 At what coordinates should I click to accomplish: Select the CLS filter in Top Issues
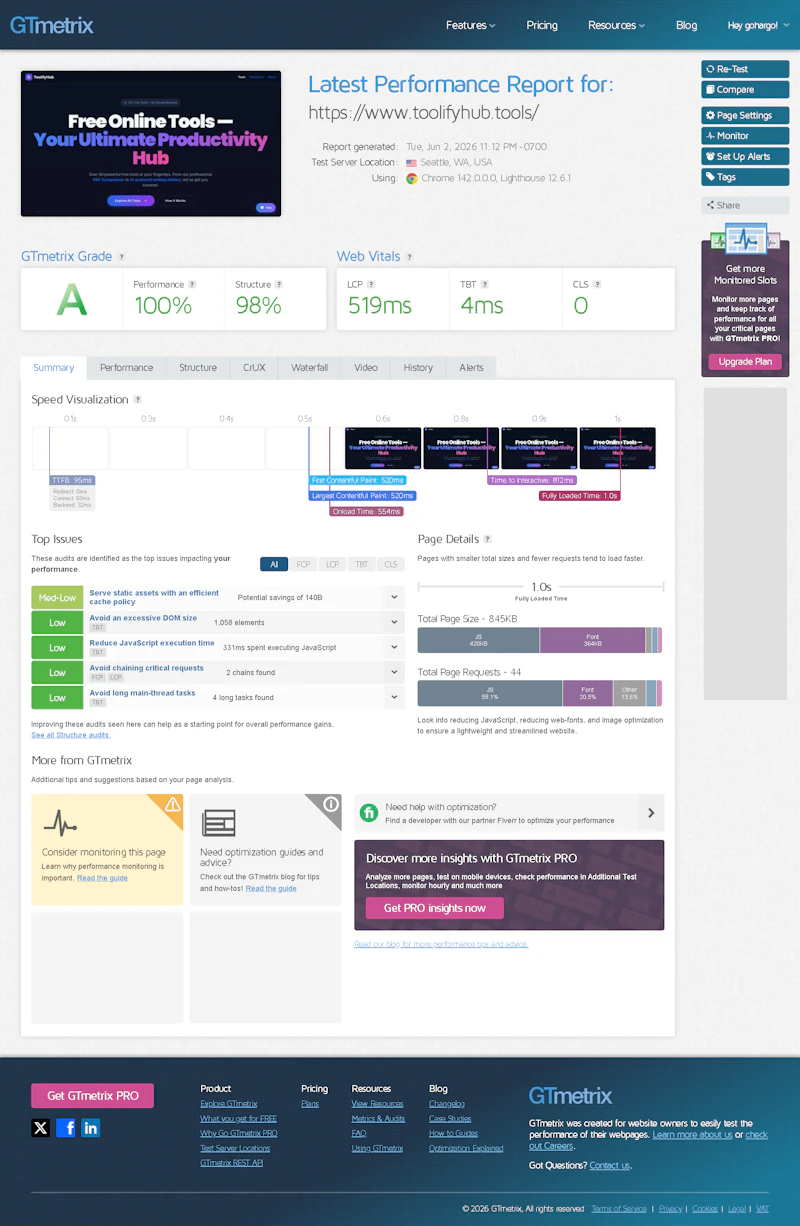[x=390, y=564]
